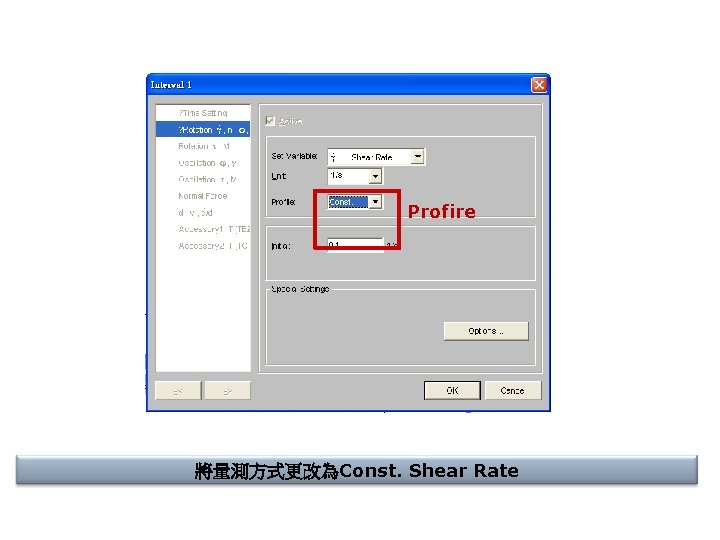Click the Cancel button
The height and width of the screenshot is (540, 720).
tap(513, 390)
